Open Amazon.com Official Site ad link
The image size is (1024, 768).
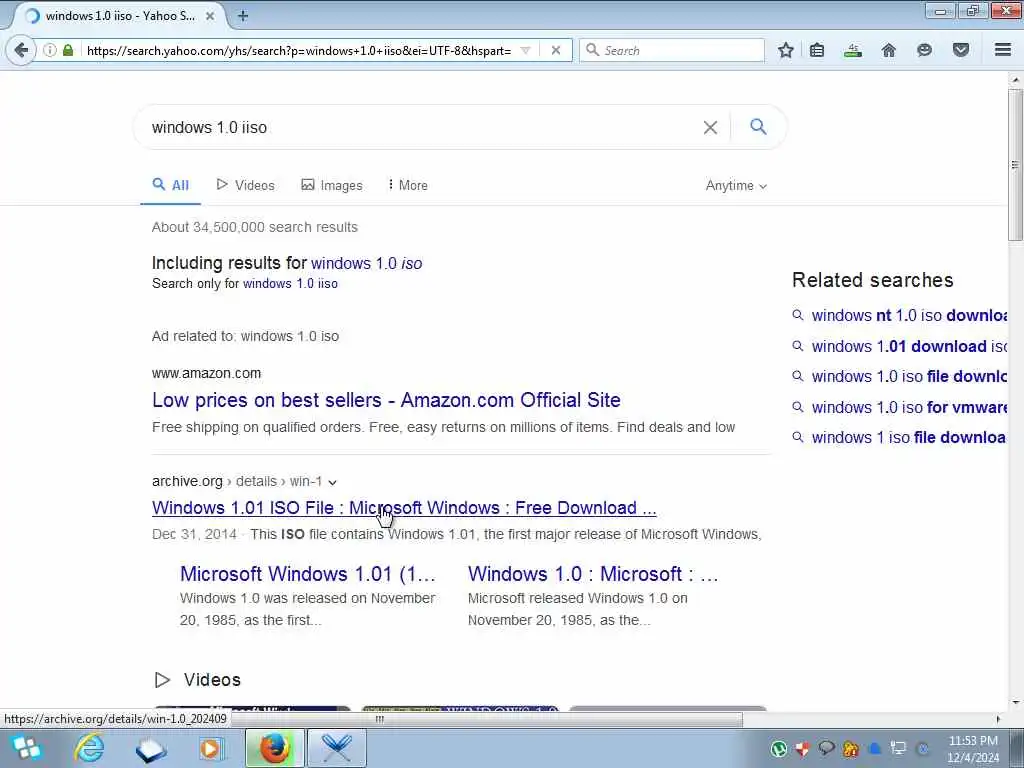click(386, 400)
